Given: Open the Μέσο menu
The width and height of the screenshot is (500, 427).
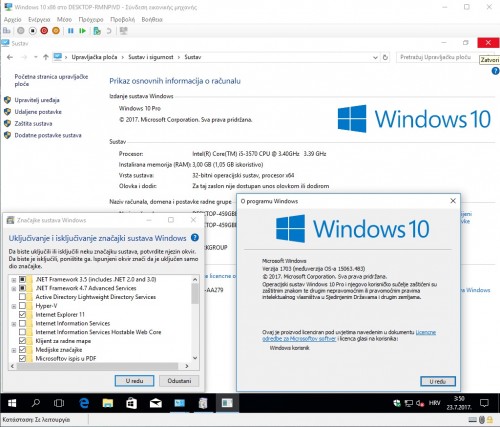Looking at the screenshot, I should 64,20.
